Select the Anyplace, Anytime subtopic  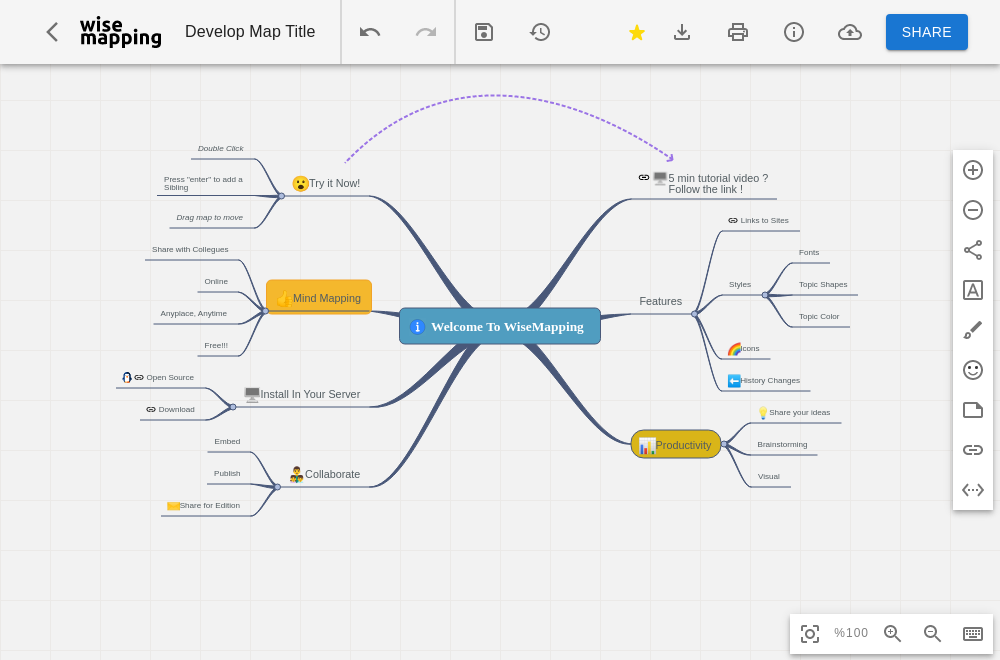click(194, 314)
